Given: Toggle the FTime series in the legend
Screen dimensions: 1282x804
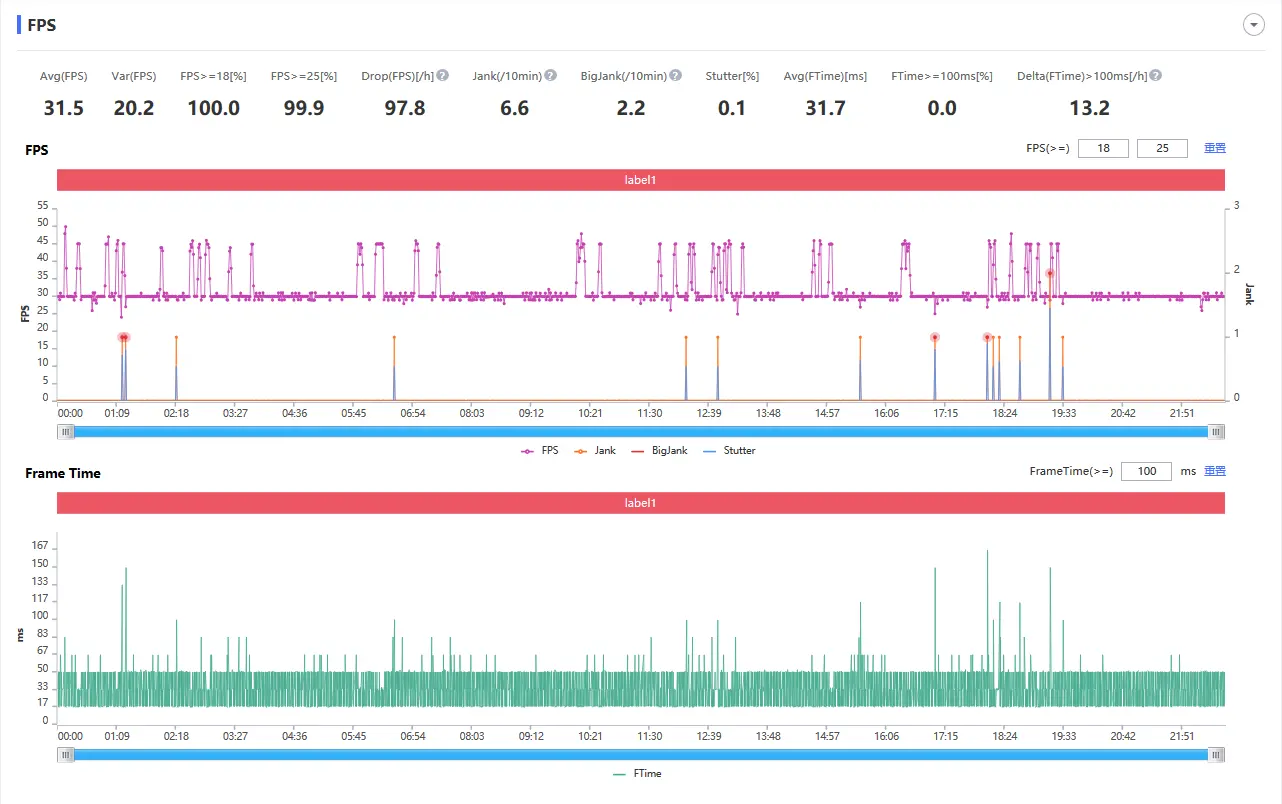Looking at the screenshot, I should tap(636, 774).
